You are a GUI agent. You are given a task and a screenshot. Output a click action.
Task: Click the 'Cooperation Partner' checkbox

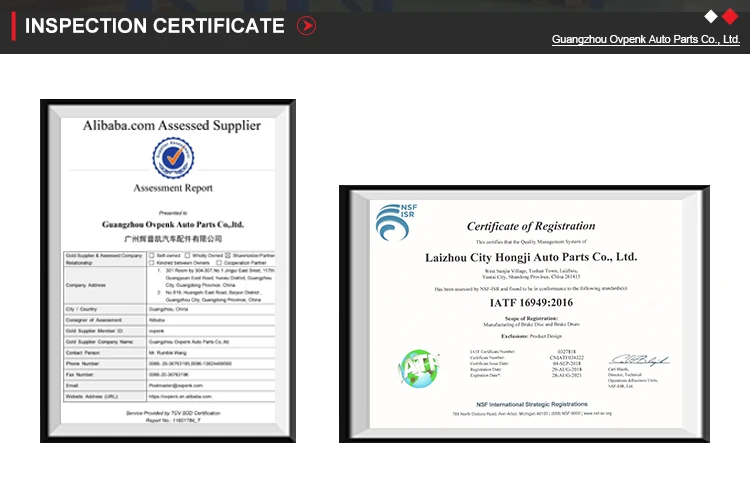point(219,262)
